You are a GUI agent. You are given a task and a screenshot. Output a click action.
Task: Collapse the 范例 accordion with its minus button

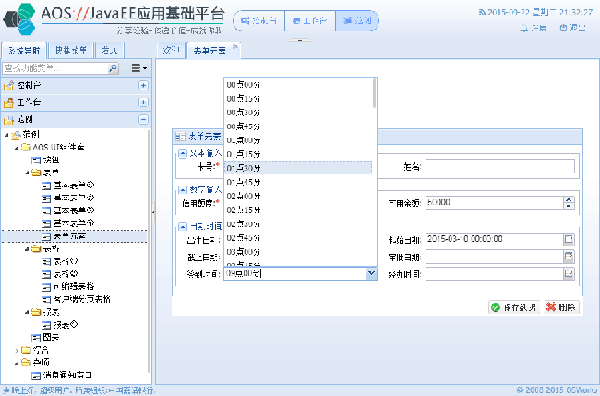click(x=143, y=120)
